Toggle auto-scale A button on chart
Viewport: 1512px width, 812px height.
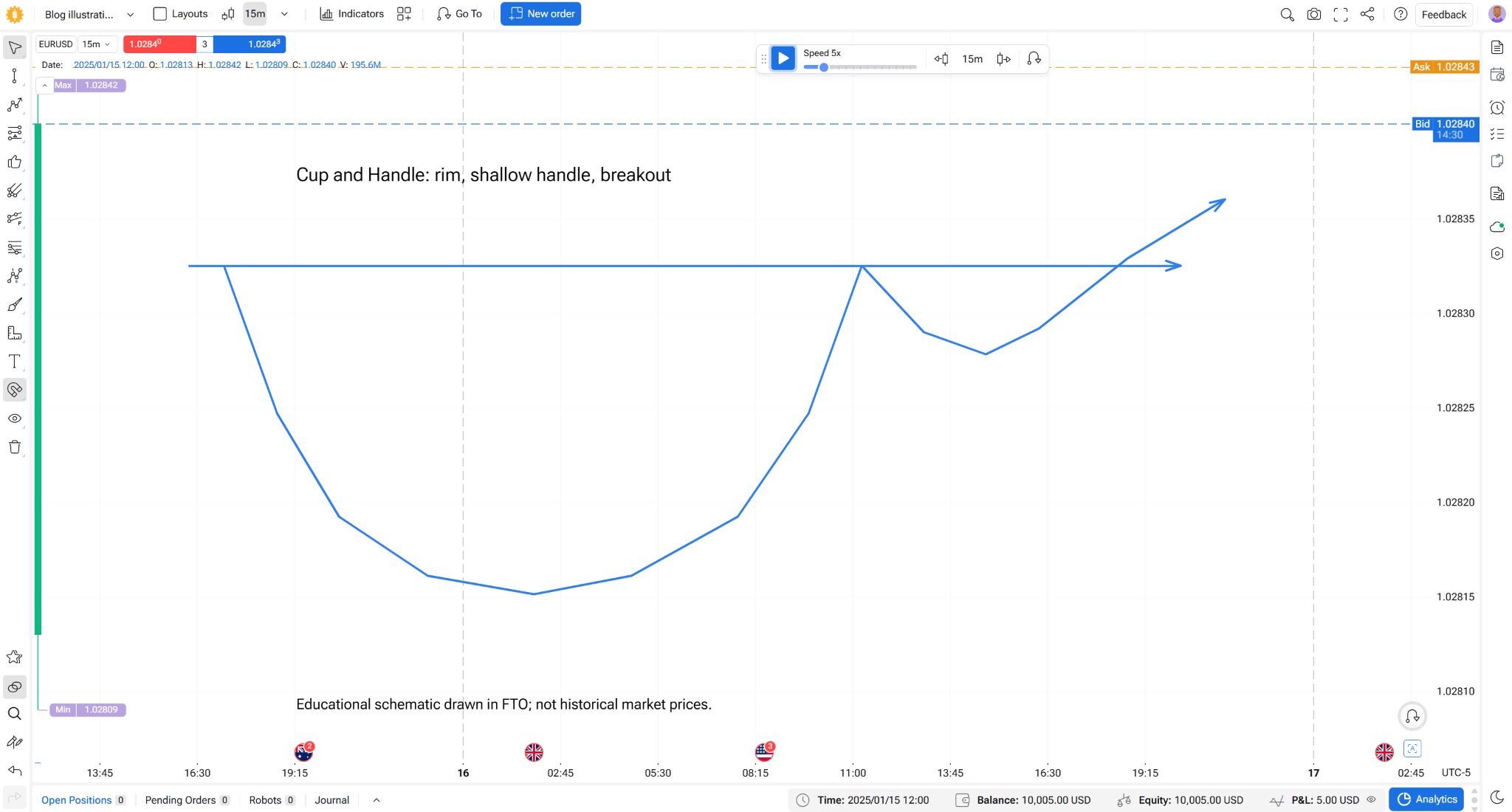[x=1412, y=749]
